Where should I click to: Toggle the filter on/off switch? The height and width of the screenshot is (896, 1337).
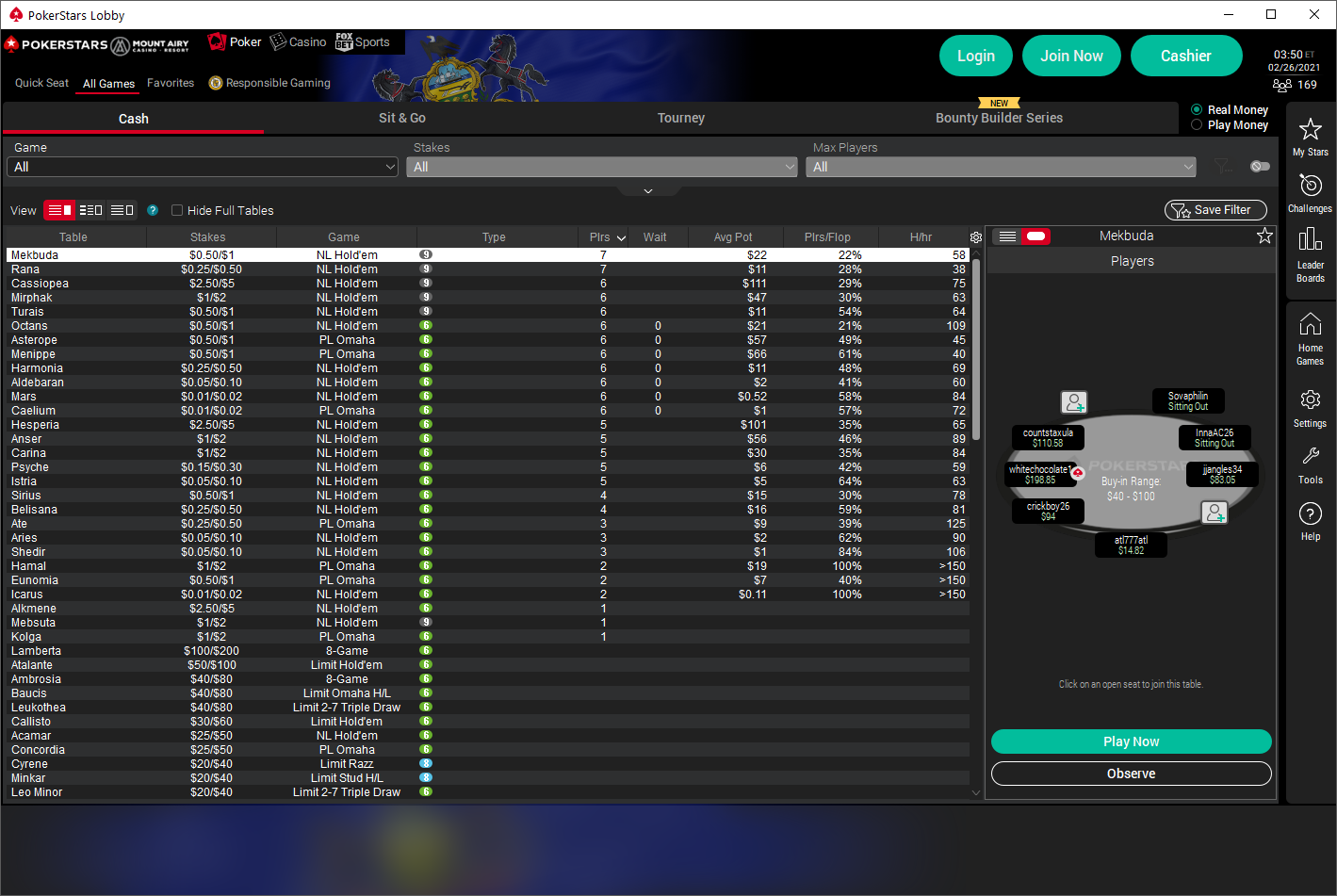tap(1260, 167)
